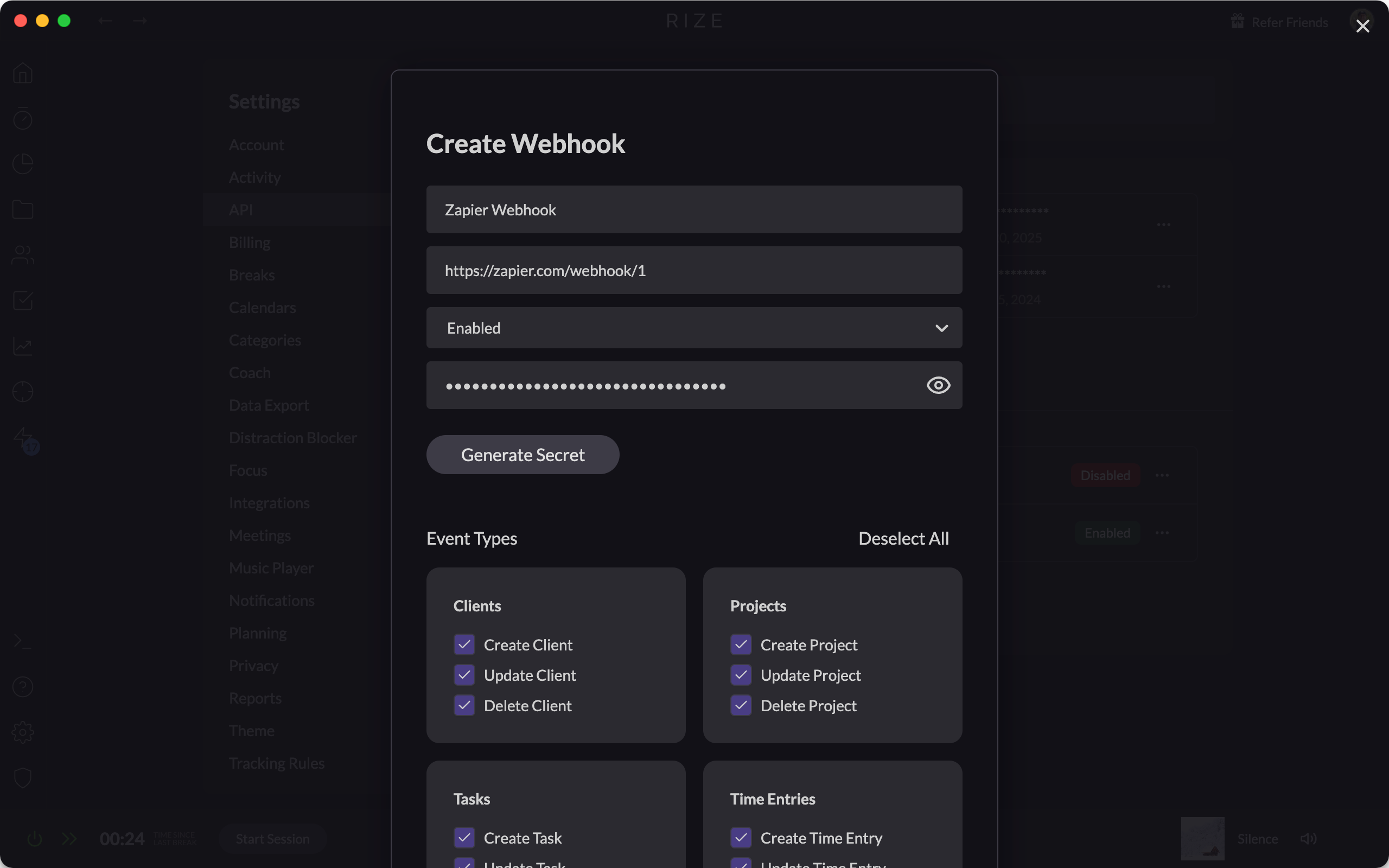Image resolution: width=1389 pixels, height=868 pixels.
Task: Open the pie chart sidebar icon
Action: tap(23, 164)
